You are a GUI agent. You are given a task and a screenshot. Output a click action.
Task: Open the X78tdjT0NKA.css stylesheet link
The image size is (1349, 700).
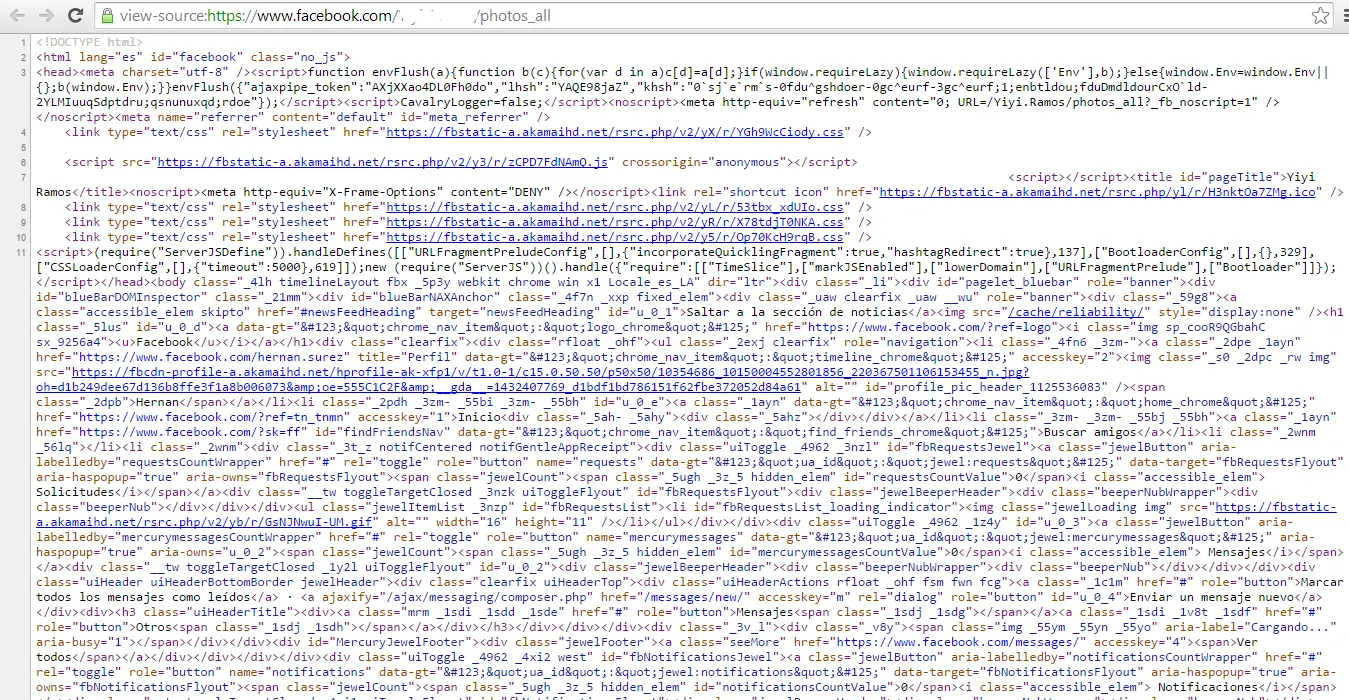click(614, 222)
